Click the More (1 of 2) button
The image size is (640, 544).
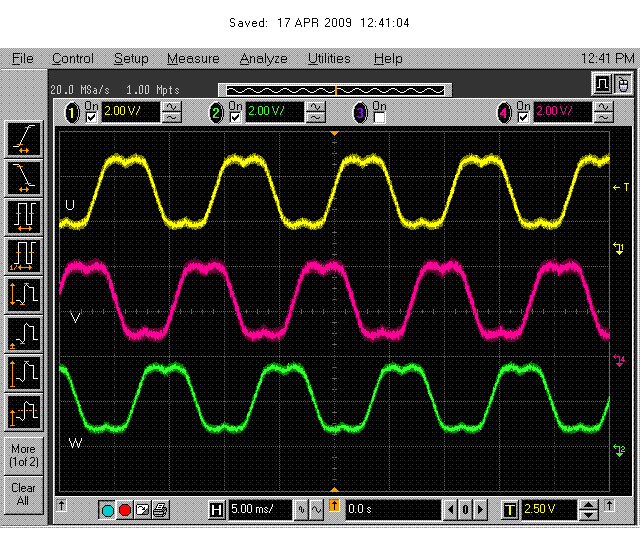tap(24, 456)
